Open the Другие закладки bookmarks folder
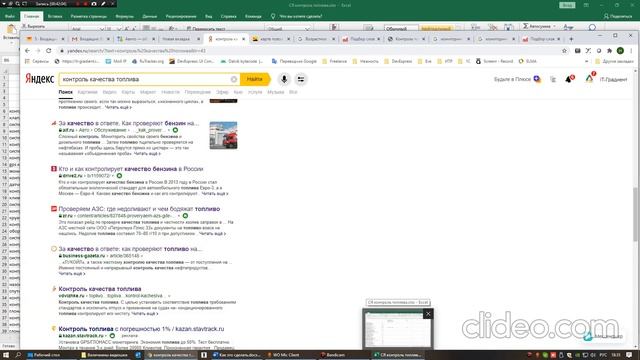Image resolution: width=640 pixels, height=360 pixels. click(x=615, y=61)
